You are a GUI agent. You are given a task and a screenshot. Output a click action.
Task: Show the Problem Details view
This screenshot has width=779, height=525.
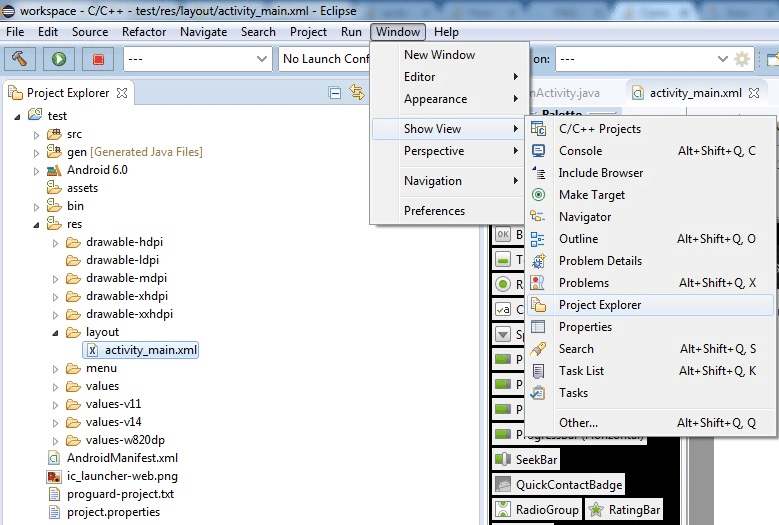click(650, 261)
